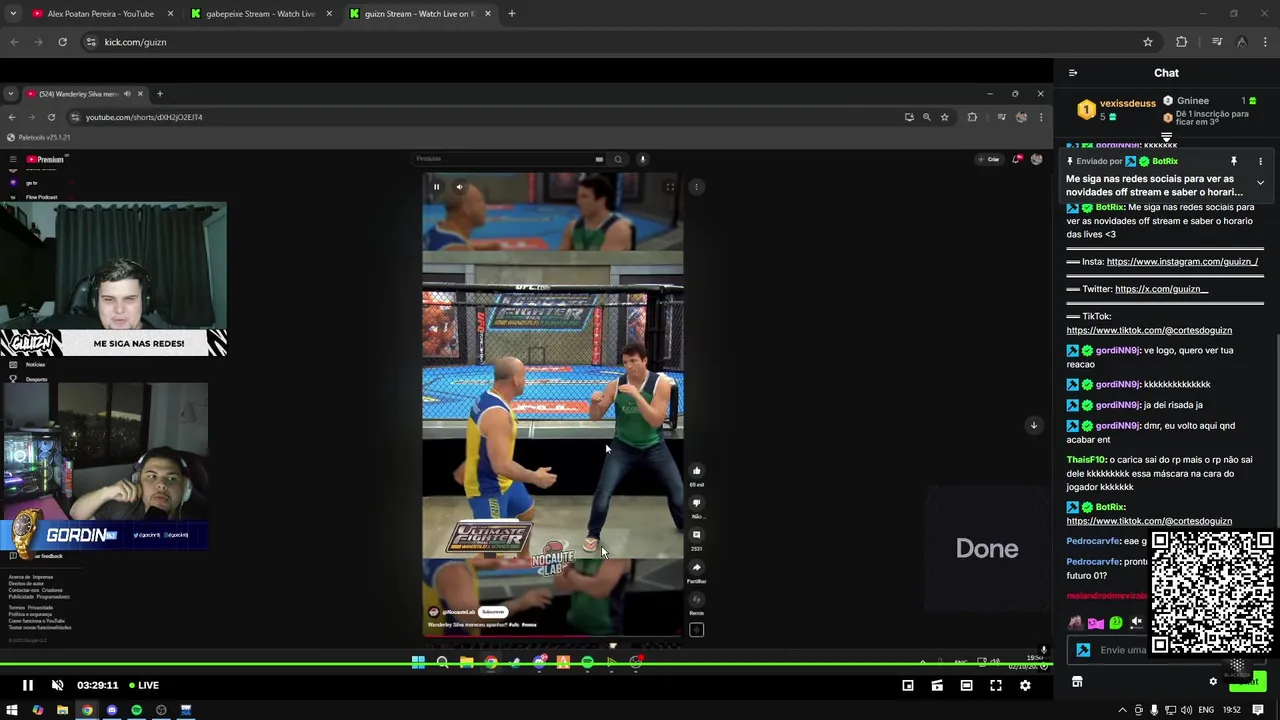The image size is (1280, 720).
Task: Open the tab search dropdown arrow
Action: click(12, 14)
